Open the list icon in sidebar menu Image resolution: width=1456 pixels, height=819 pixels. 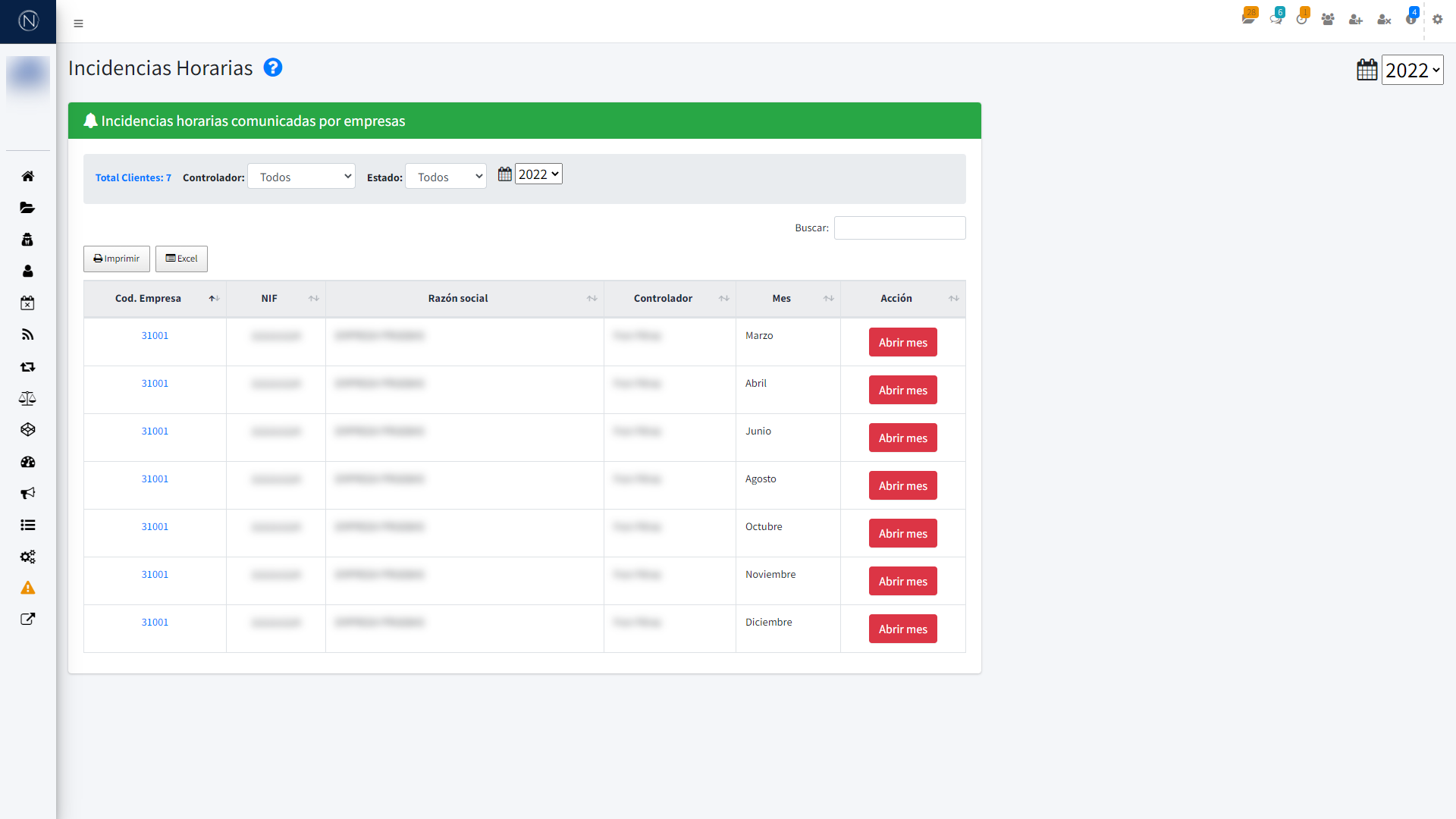(28, 525)
